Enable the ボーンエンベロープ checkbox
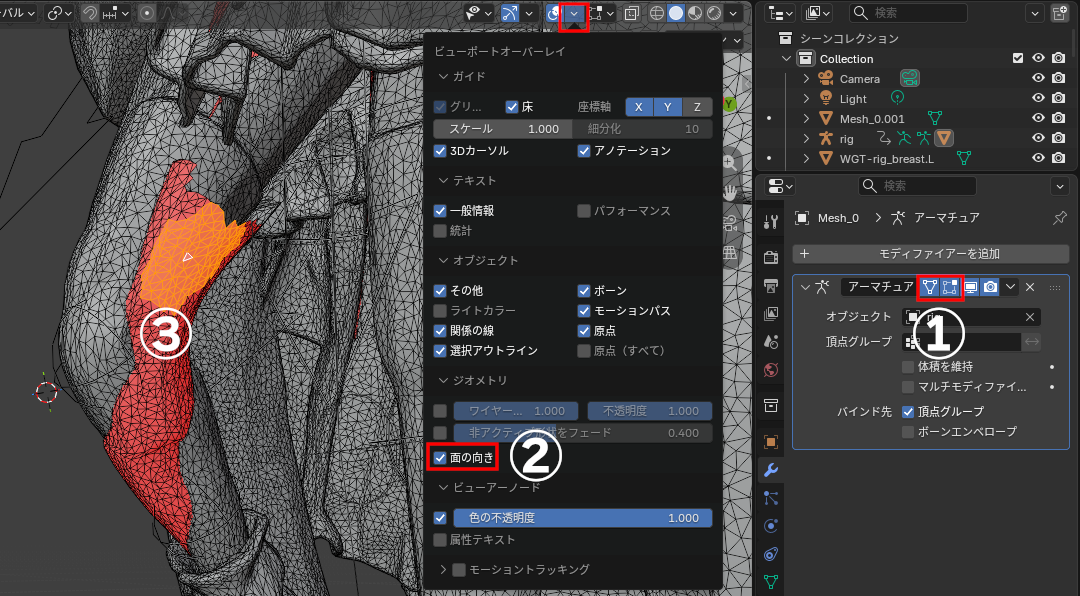 tap(908, 432)
